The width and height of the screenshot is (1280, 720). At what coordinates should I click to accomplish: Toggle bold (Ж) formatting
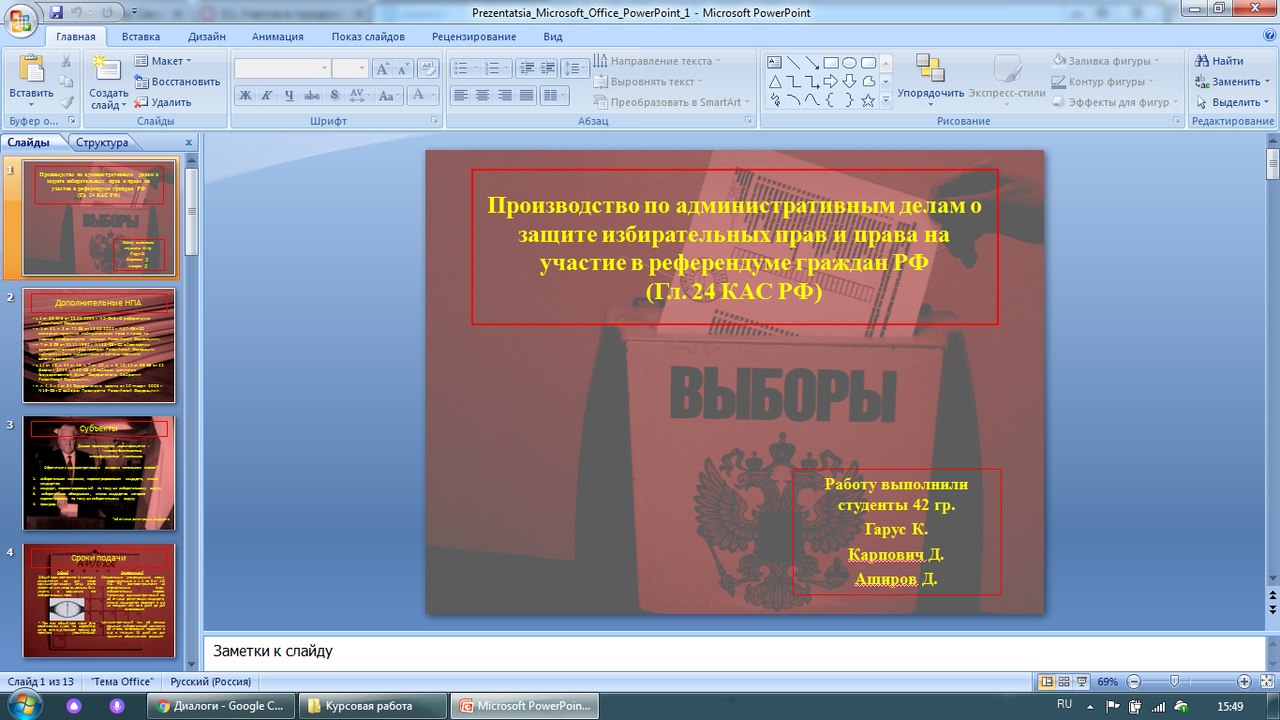click(245, 95)
